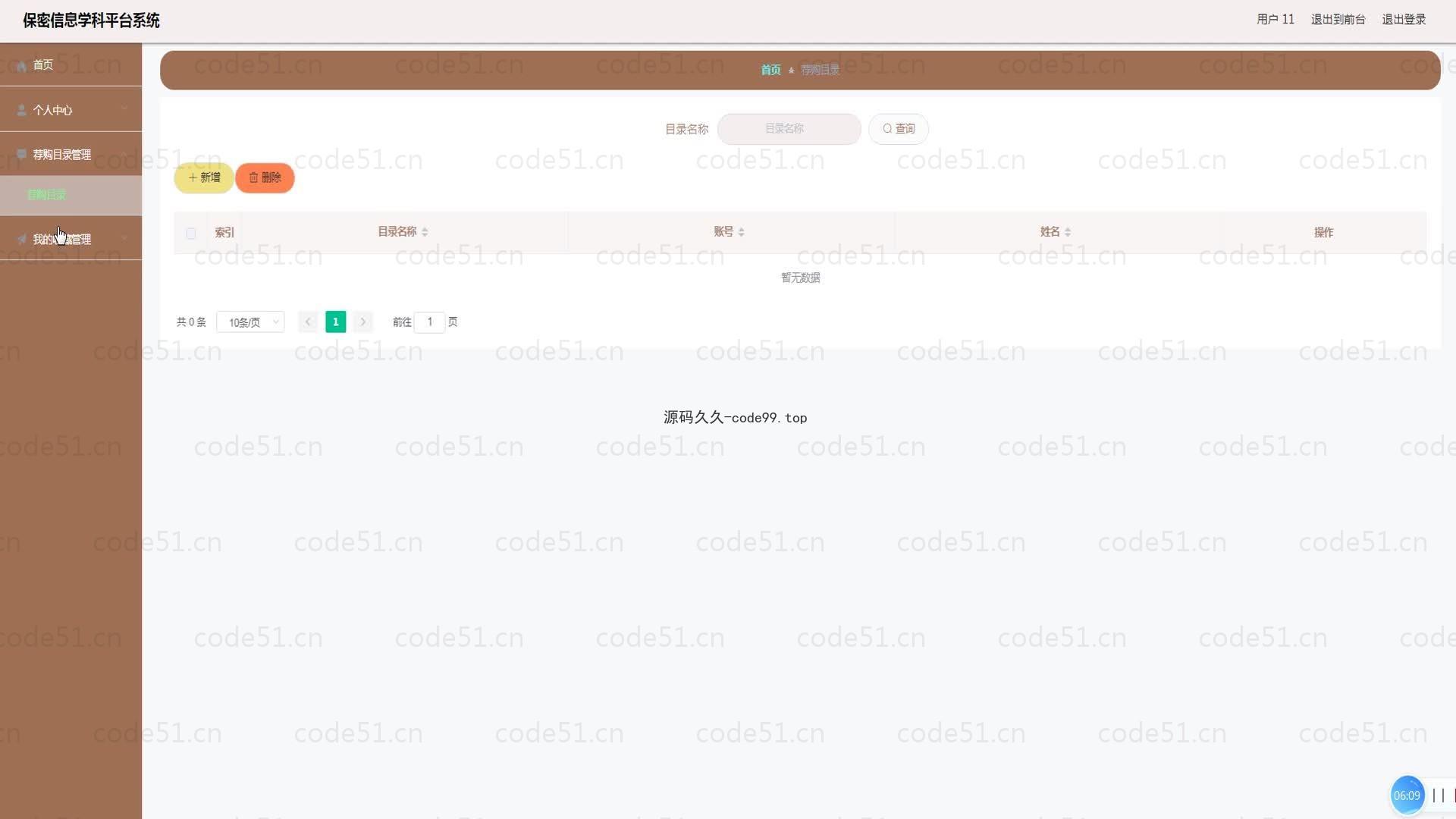
Task: Open the 10条/页 page size dropdown
Action: pos(250,322)
